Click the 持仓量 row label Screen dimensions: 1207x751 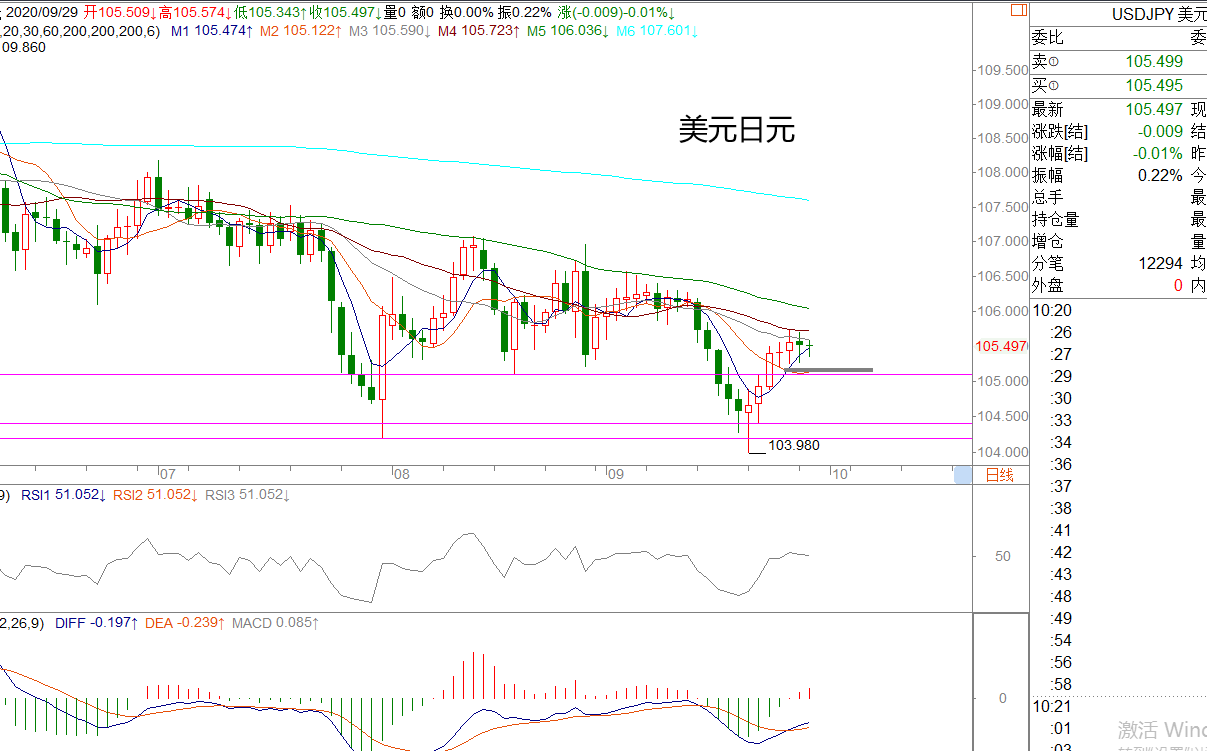tap(1056, 219)
